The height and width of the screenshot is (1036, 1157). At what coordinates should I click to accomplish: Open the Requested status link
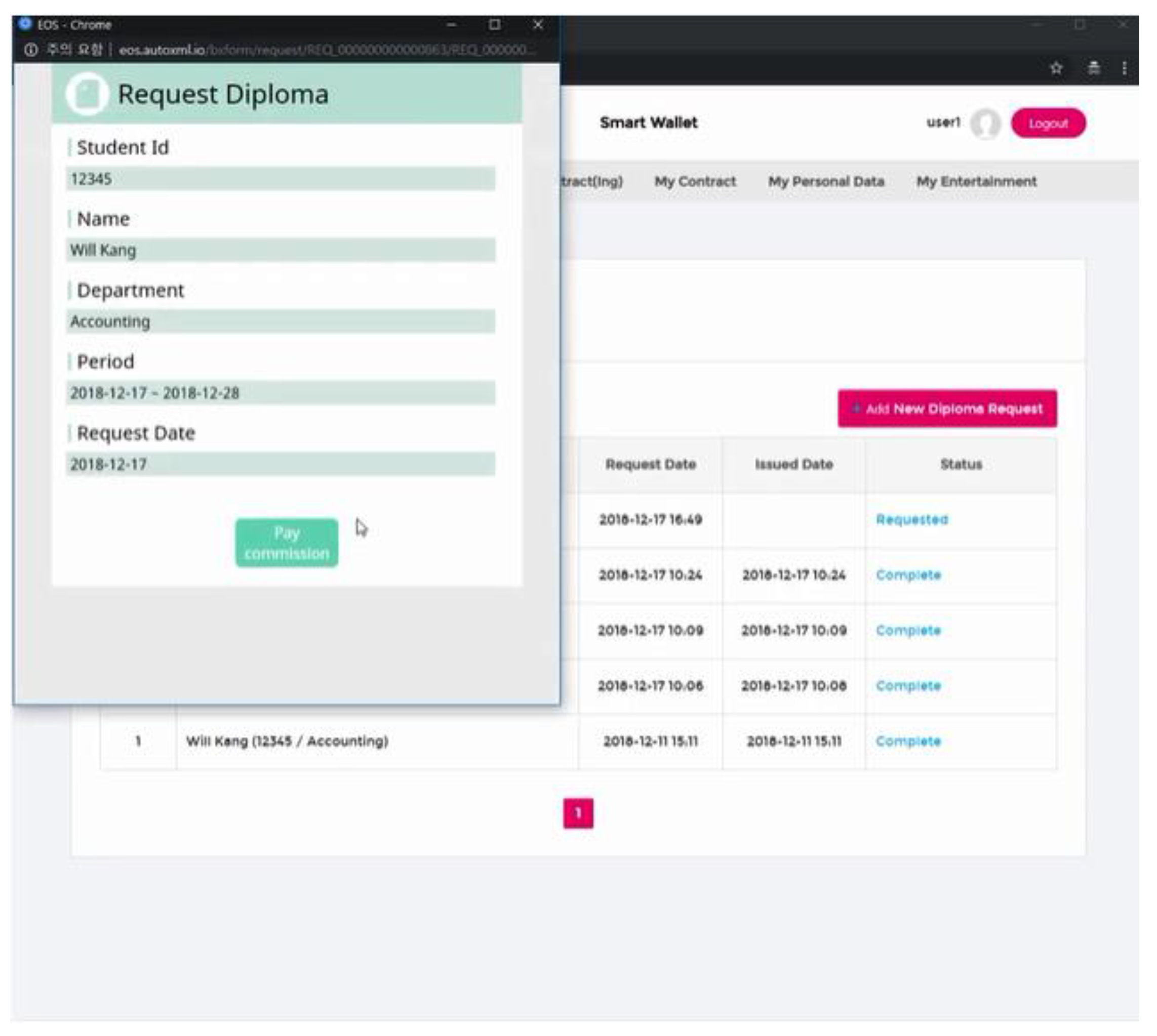[911, 520]
